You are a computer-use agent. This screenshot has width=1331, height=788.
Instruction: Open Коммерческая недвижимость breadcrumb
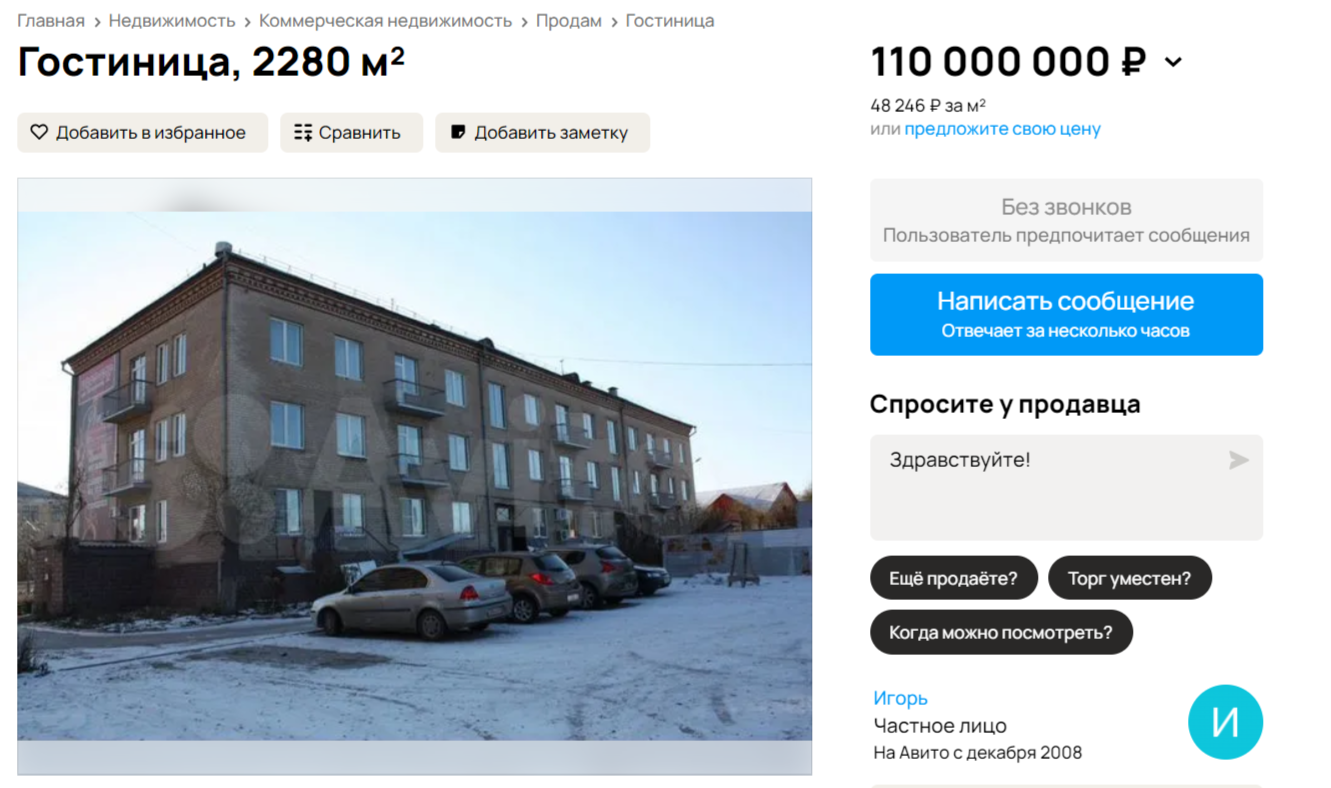click(x=385, y=21)
